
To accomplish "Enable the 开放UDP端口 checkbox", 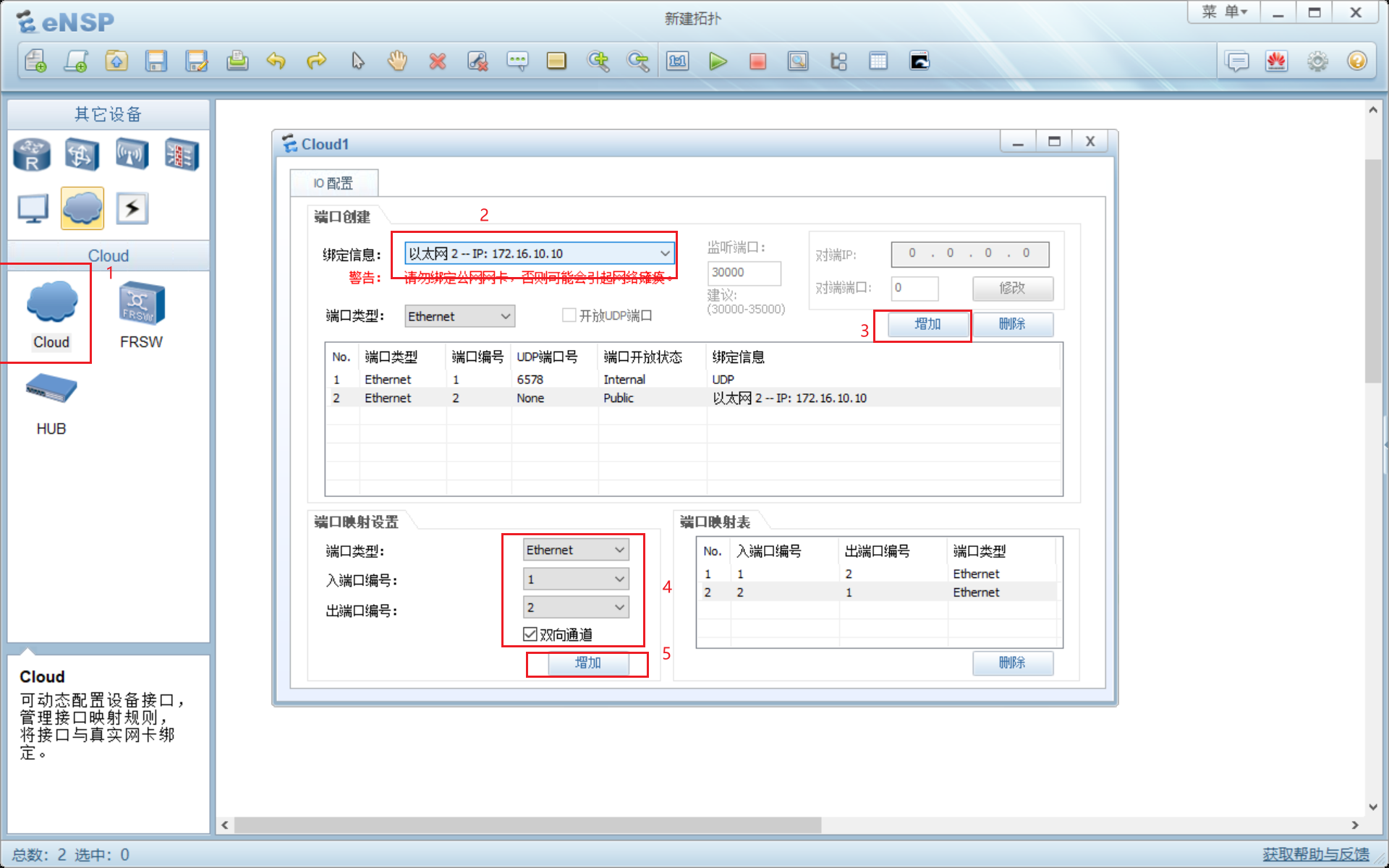I will tap(569, 315).
